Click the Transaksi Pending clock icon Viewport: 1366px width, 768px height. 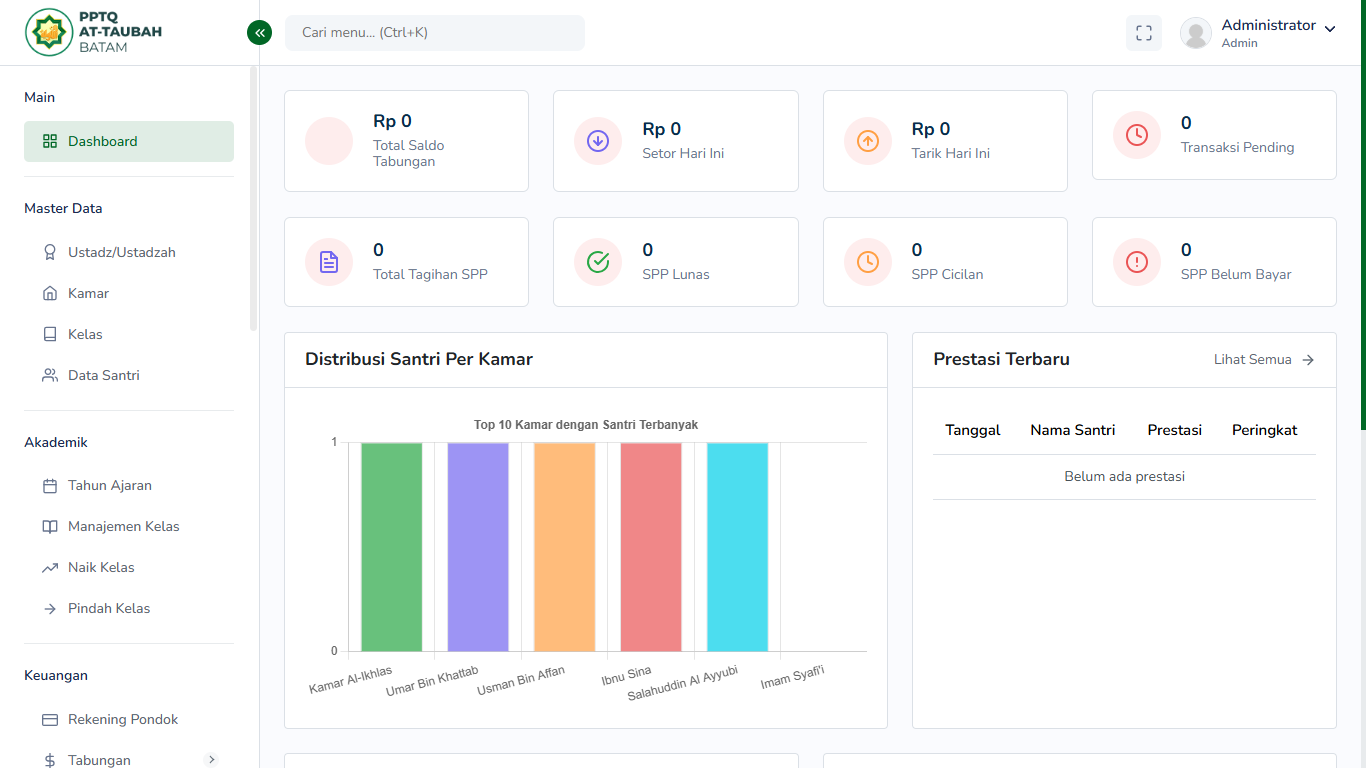coord(1137,135)
